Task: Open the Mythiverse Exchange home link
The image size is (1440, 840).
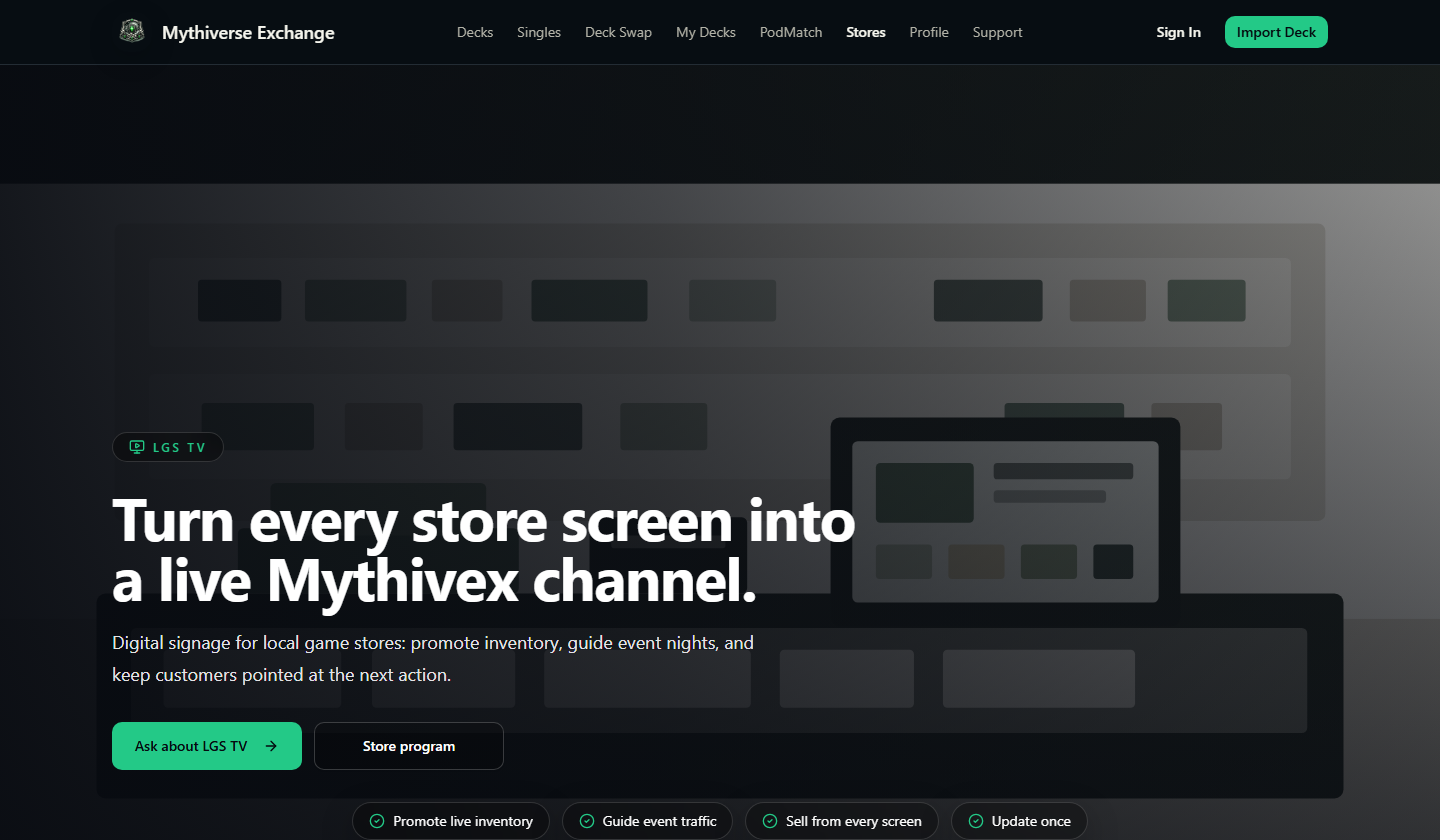Action: tap(226, 32)
